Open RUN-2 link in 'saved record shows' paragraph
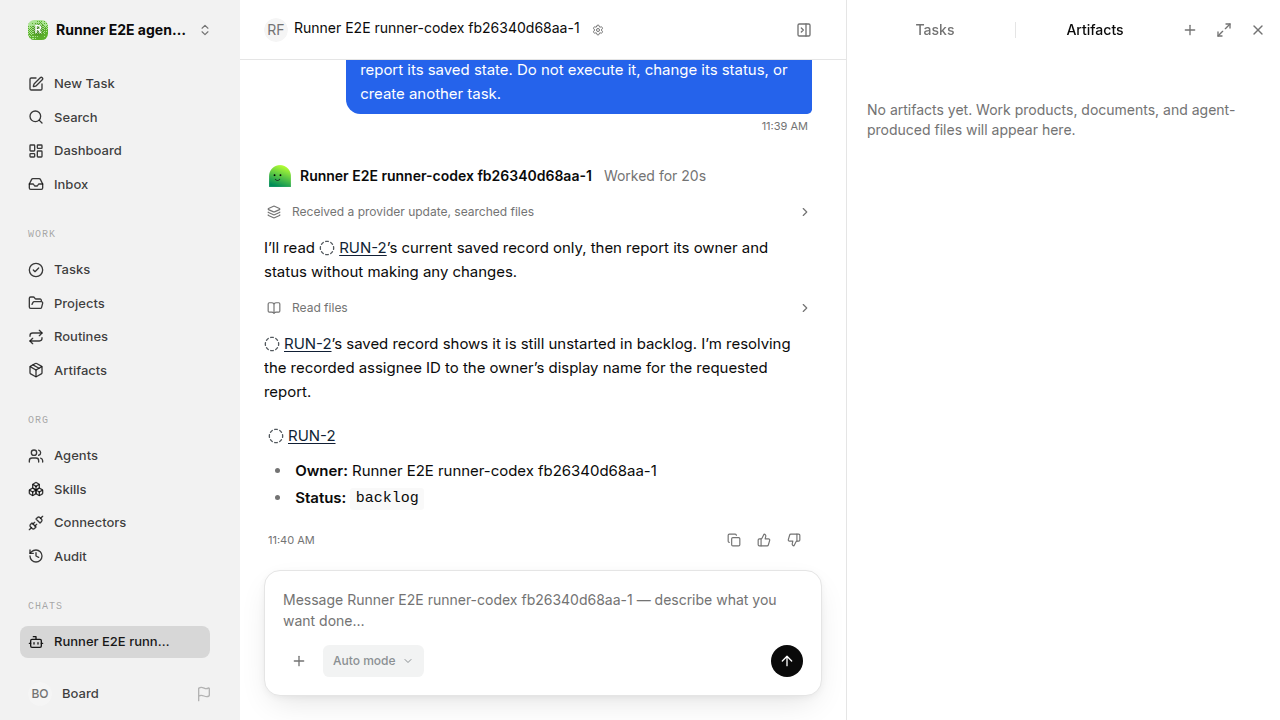1280x720 pixels. (x=307, y=344)
